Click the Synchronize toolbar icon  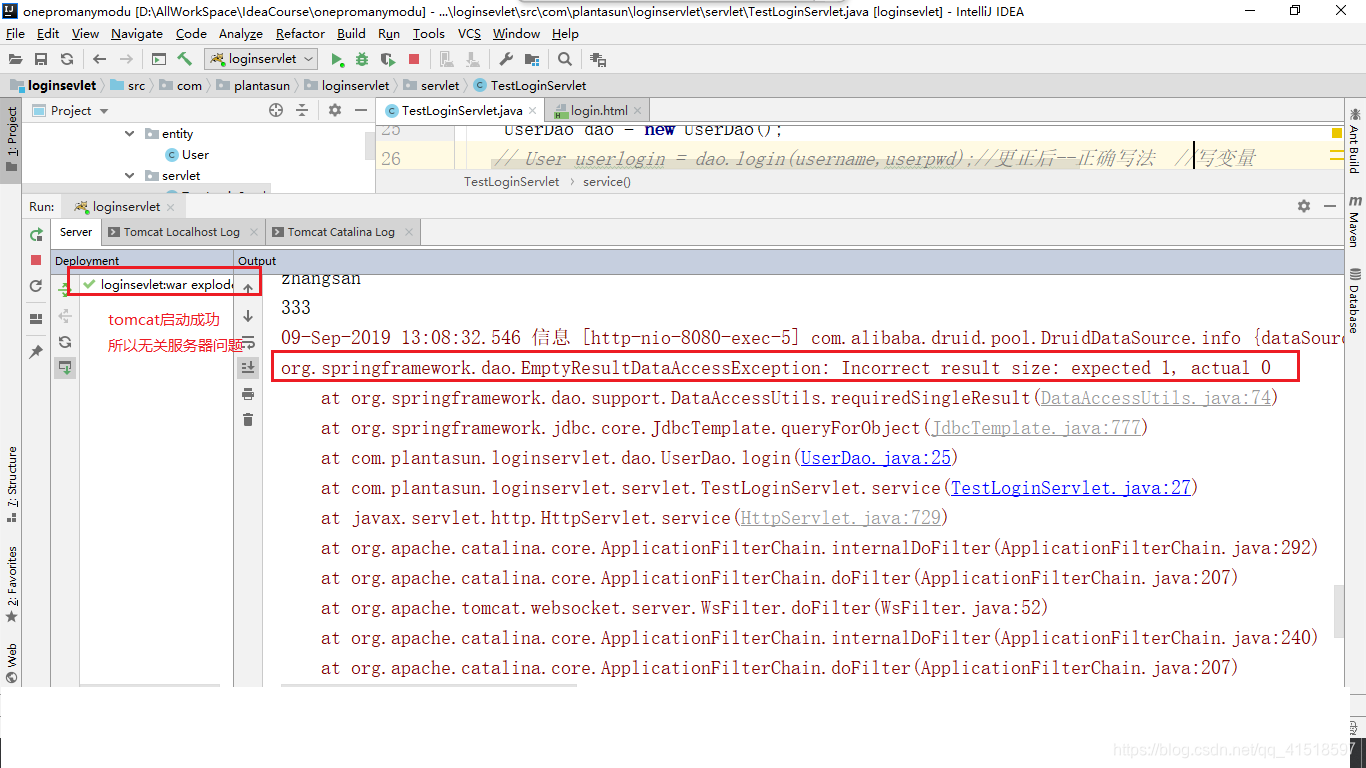67,59
